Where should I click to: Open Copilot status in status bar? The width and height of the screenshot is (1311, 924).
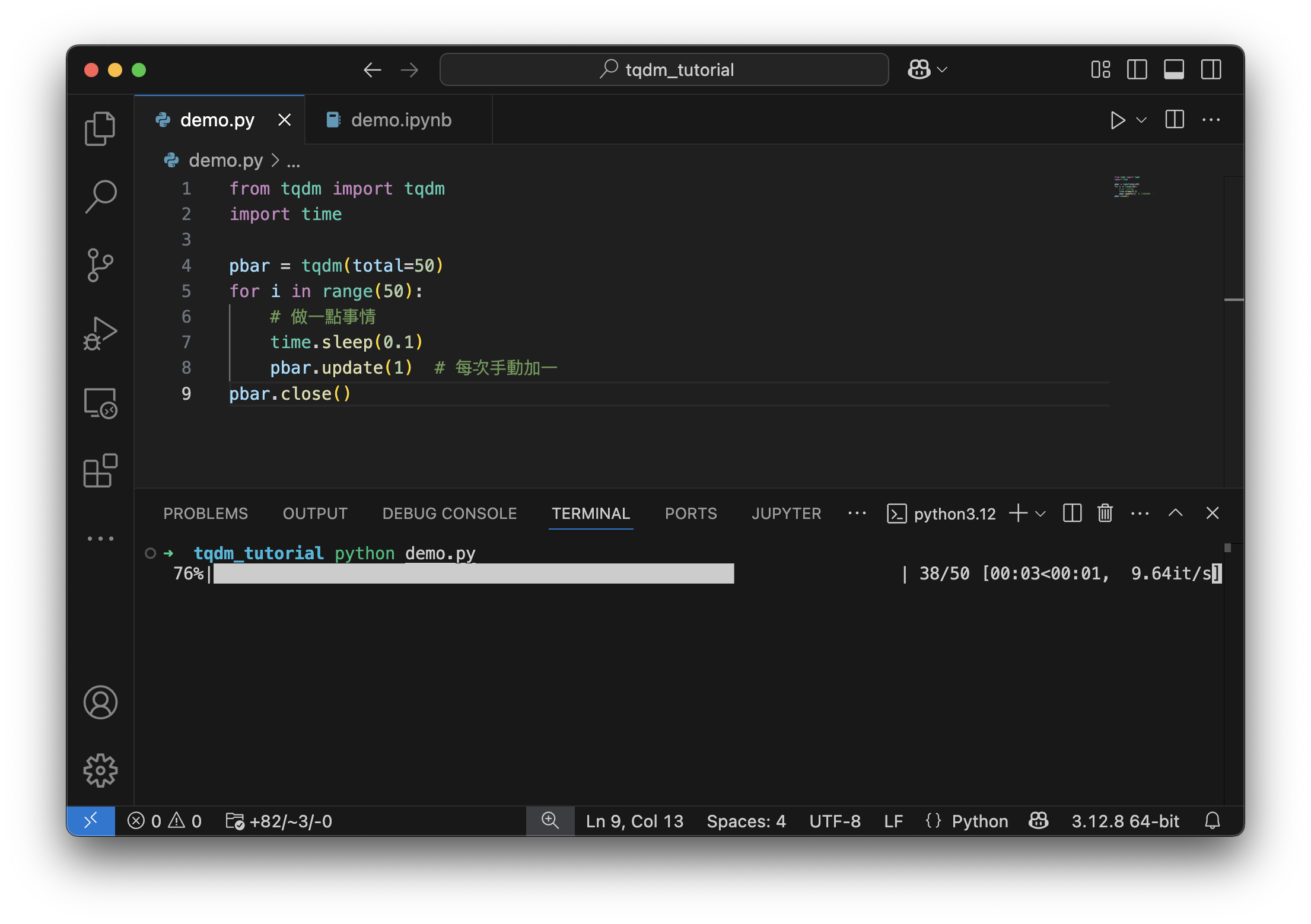click(x=1038, y=821)
